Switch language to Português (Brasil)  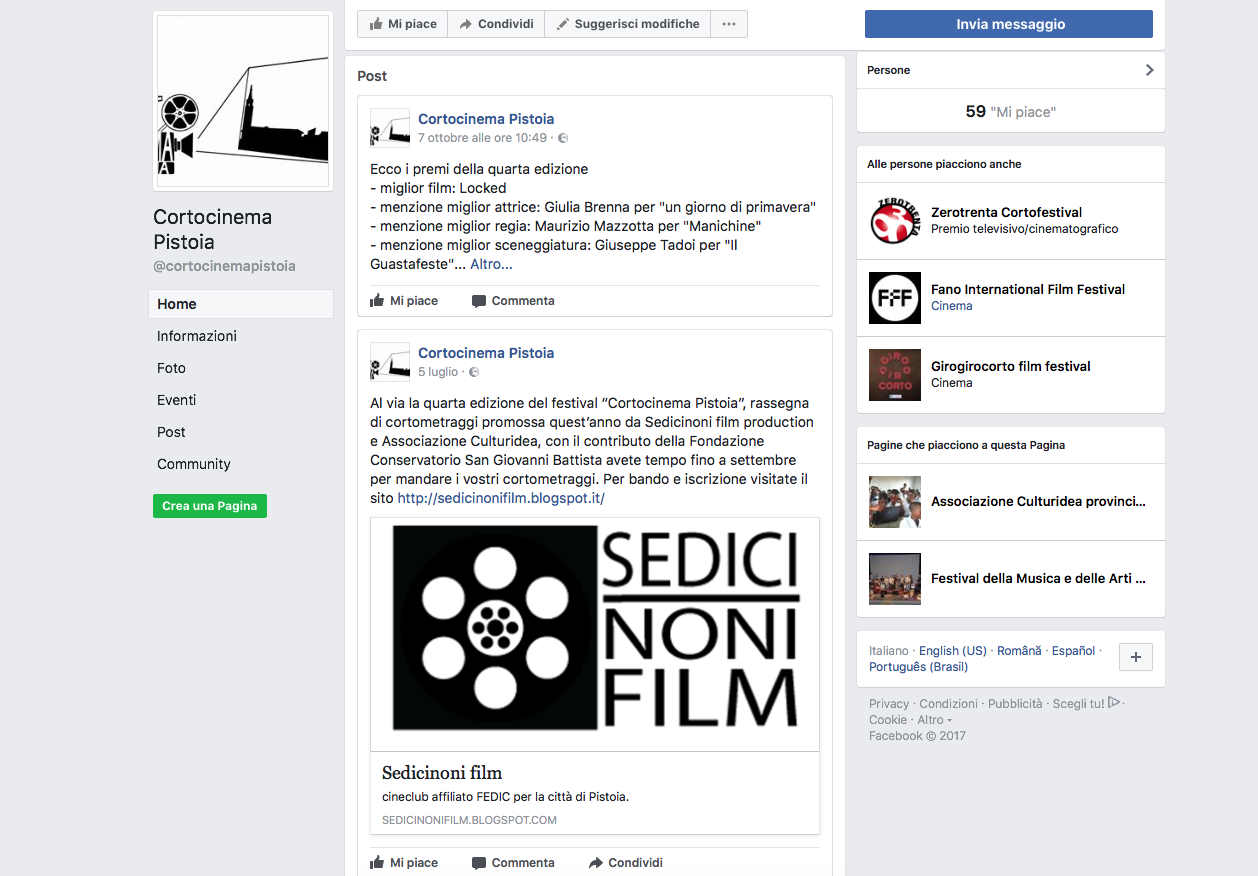click(918, 667)
